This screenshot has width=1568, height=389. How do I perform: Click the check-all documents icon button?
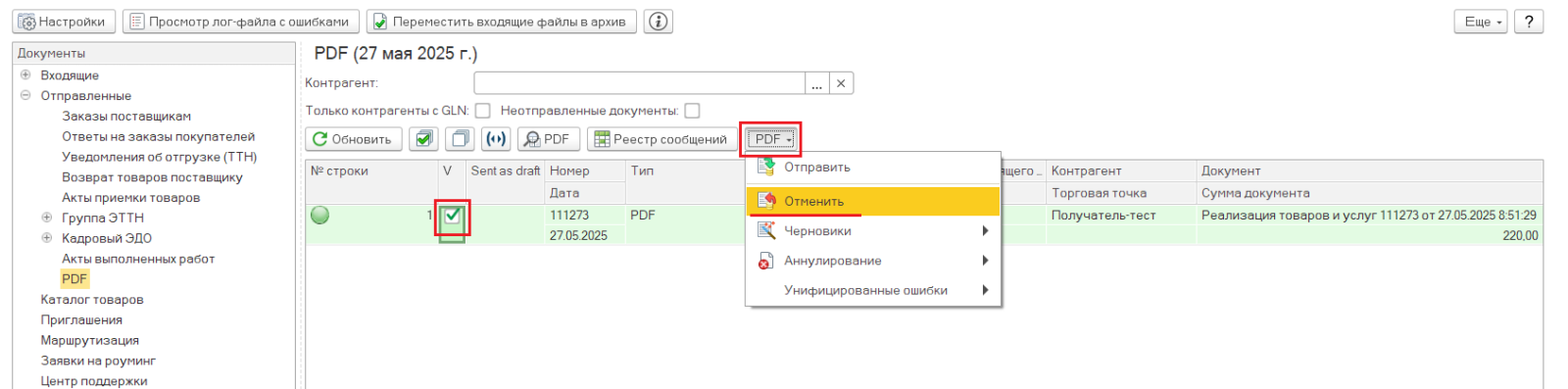coord(423,139)
